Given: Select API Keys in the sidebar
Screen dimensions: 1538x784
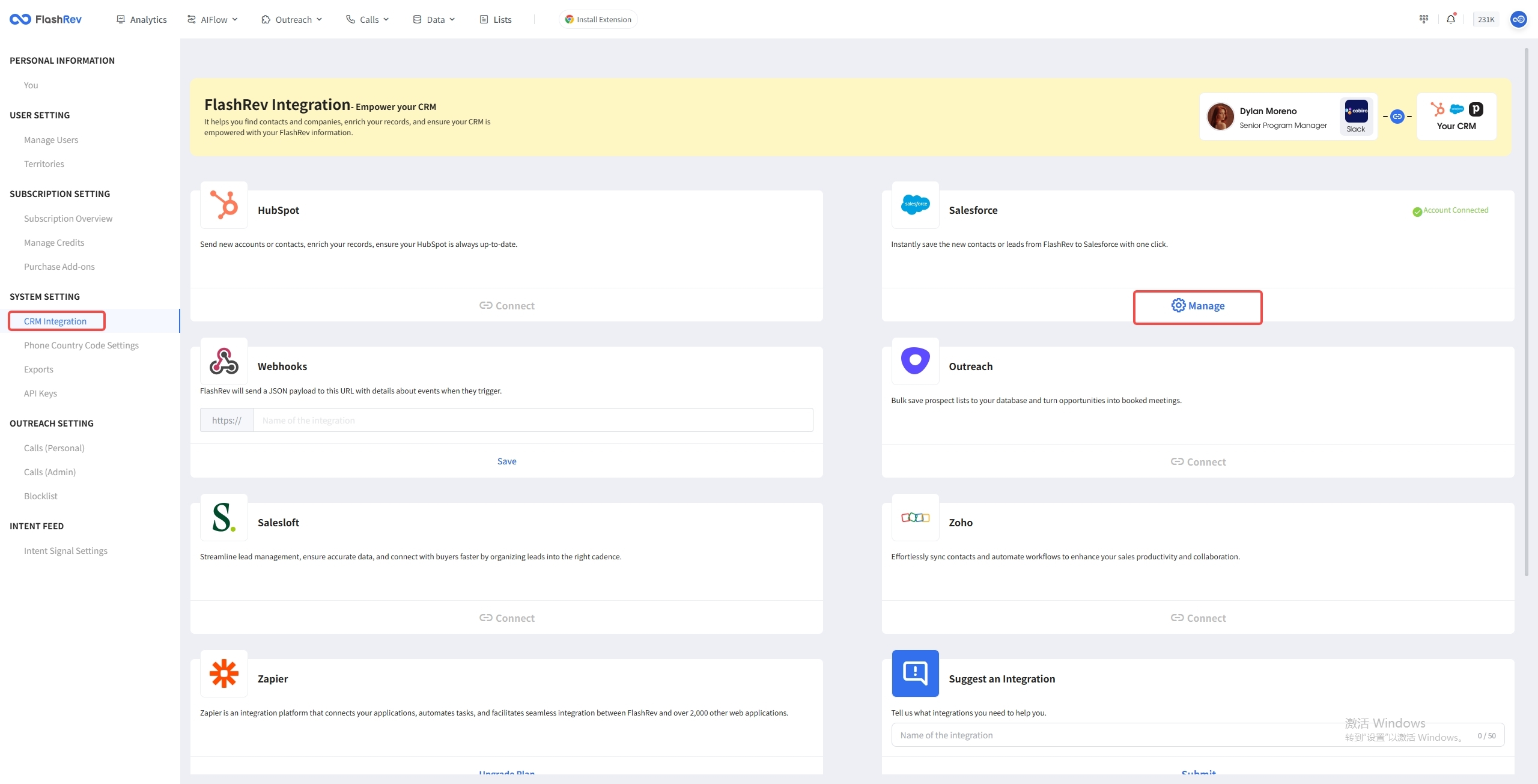Looking at the screenshot, I should pyautogui.click(x=40, y=394).
